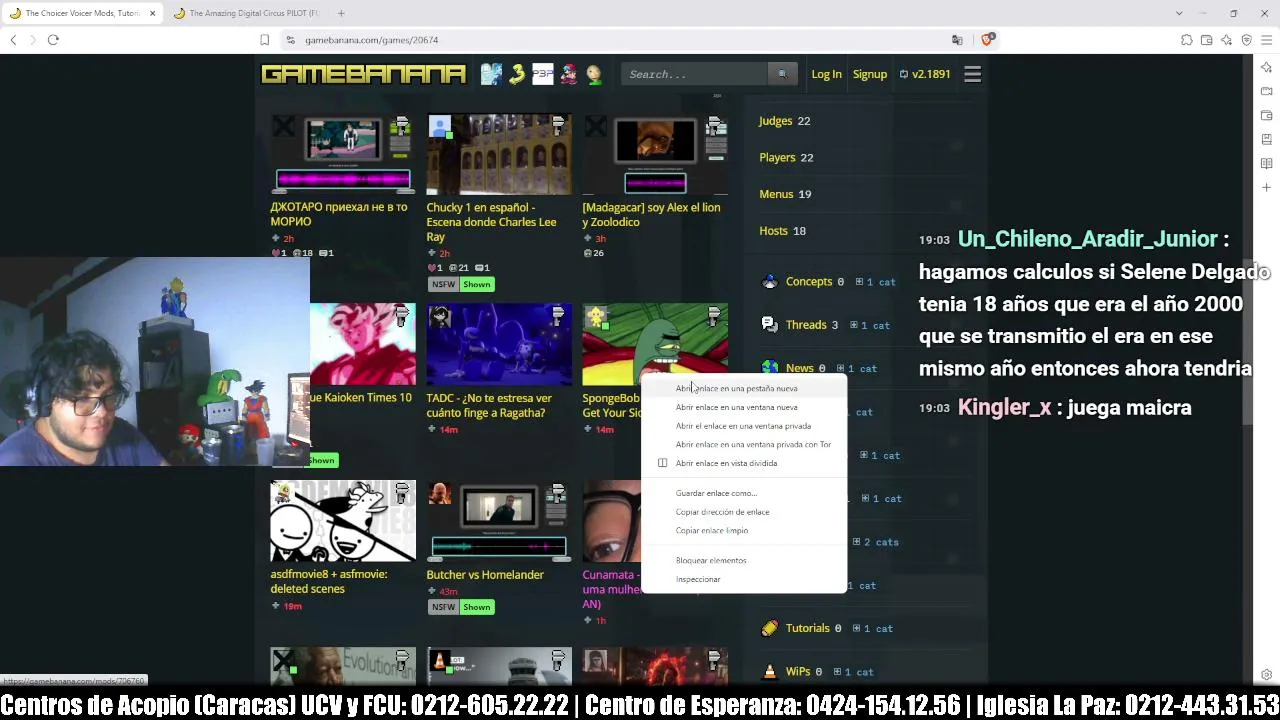Open the bookmarks panel in the sidebar
Viewport: 1280px width, 720px height.
1266,139
